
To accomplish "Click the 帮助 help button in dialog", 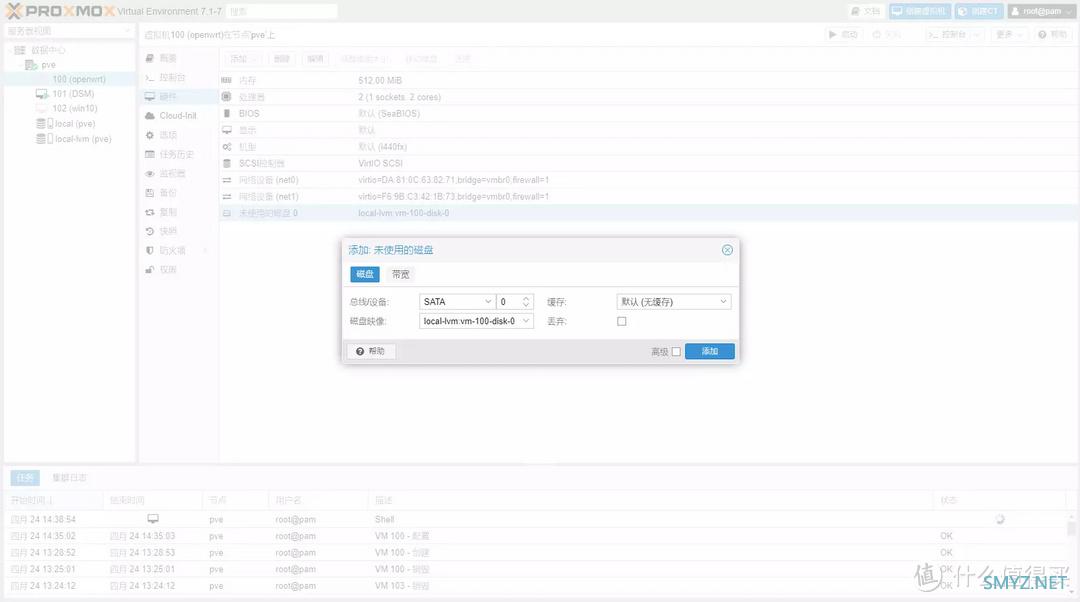I will tap(371, 351).
